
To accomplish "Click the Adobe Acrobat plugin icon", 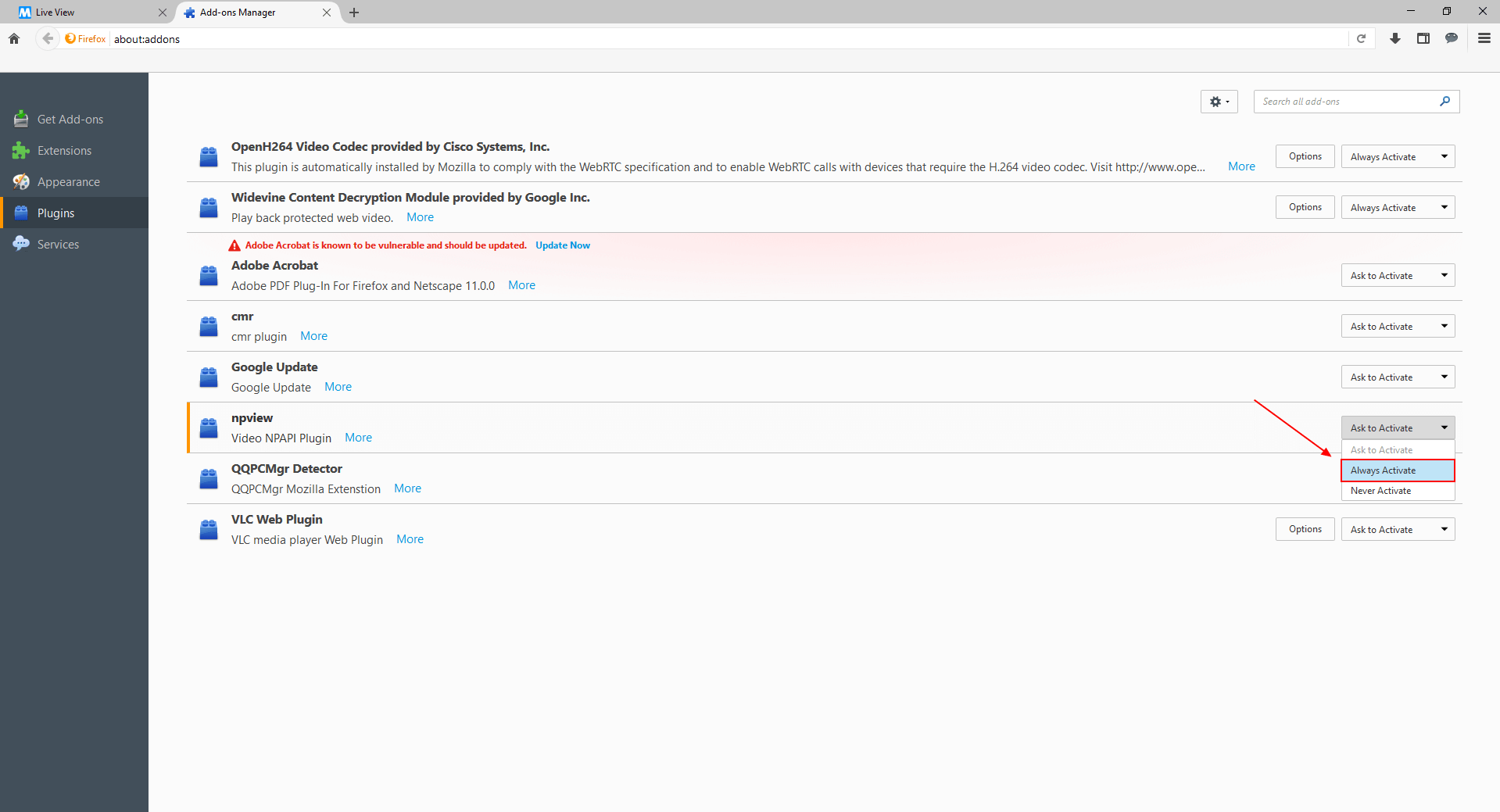I will (209, 275).
